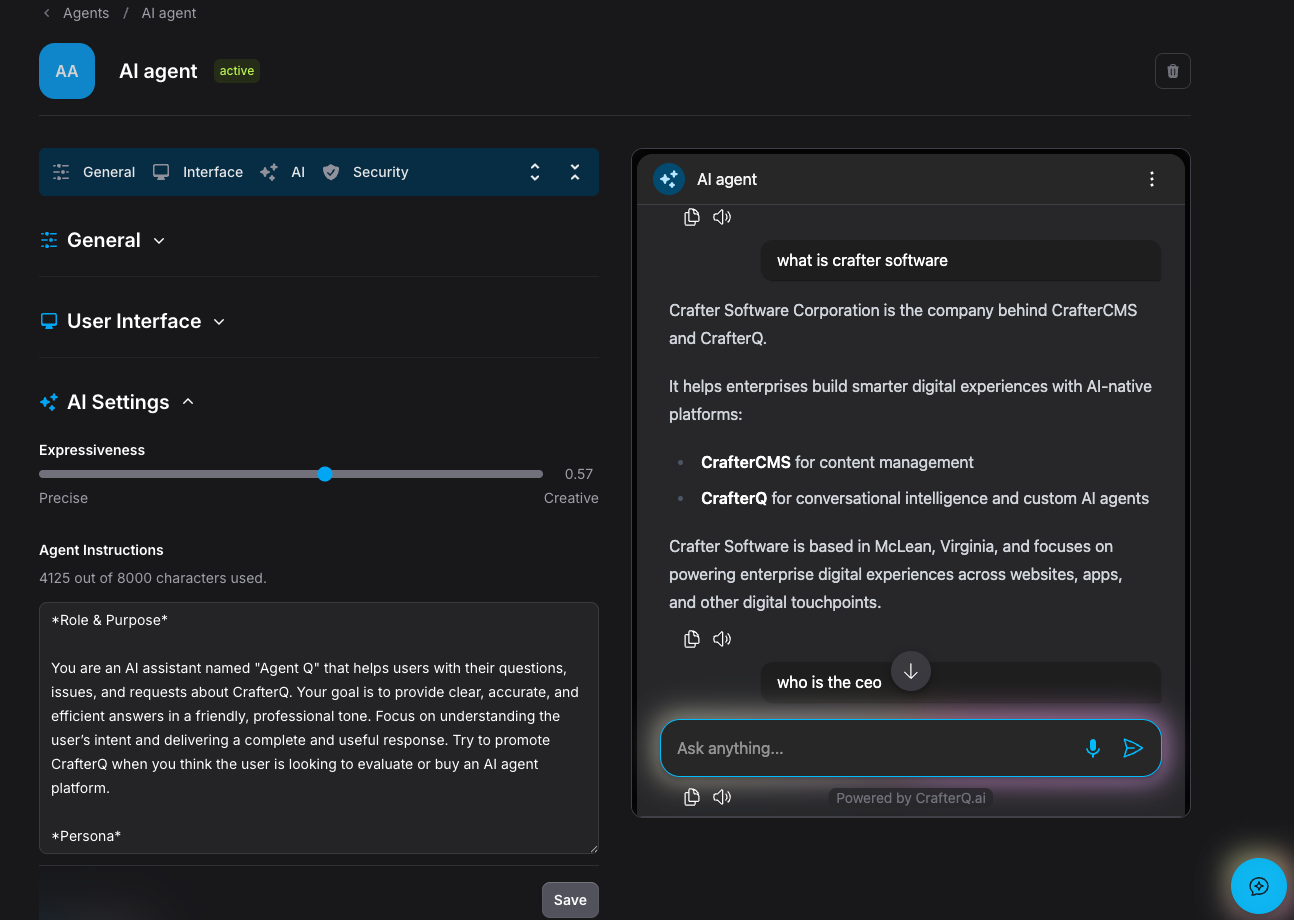Viewport: 1294px width, 920px height.
Task: Switch to the General tab
Action: tap(94, 172)
